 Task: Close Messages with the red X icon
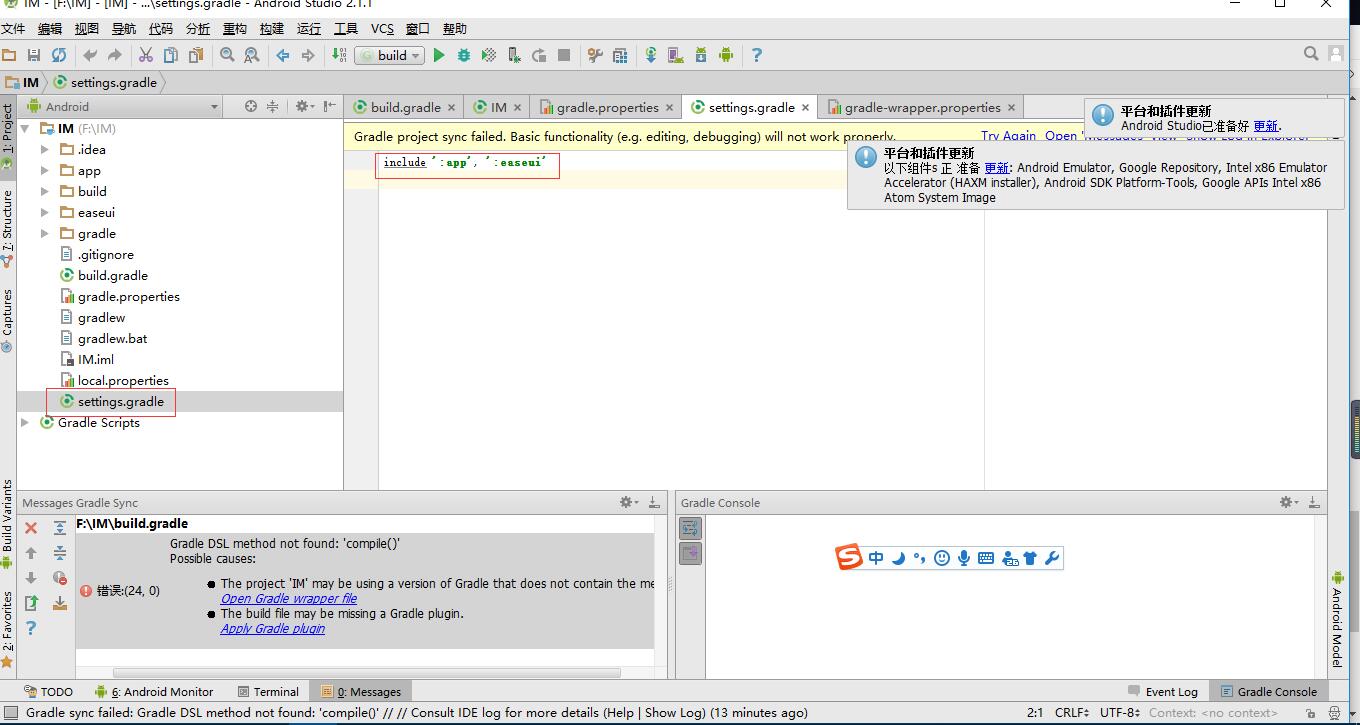31,528
